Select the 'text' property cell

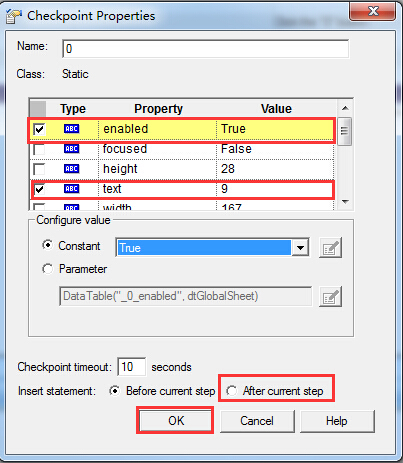(x=157, y=189)
